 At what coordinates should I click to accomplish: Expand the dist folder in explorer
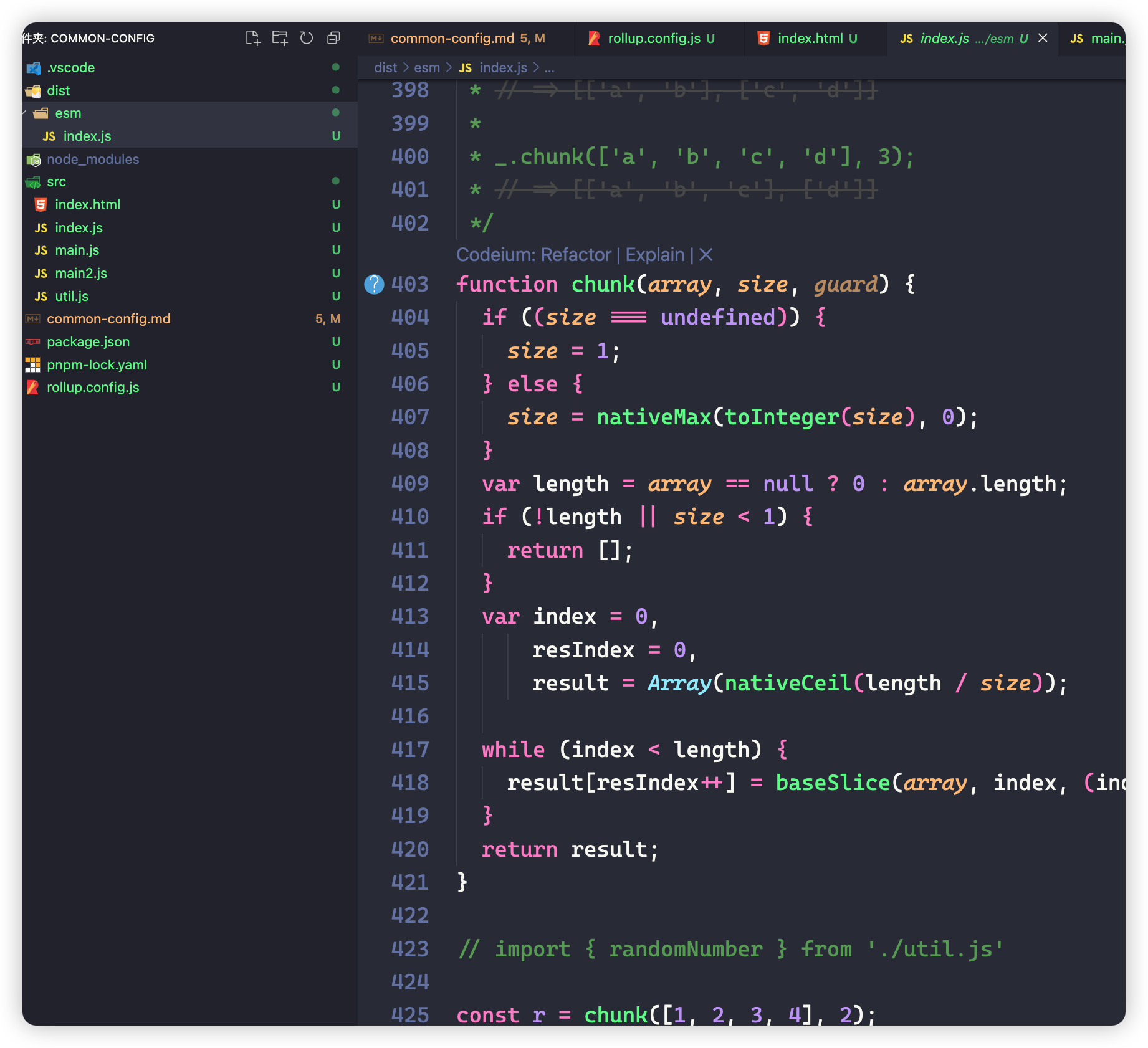coord(190,90)
